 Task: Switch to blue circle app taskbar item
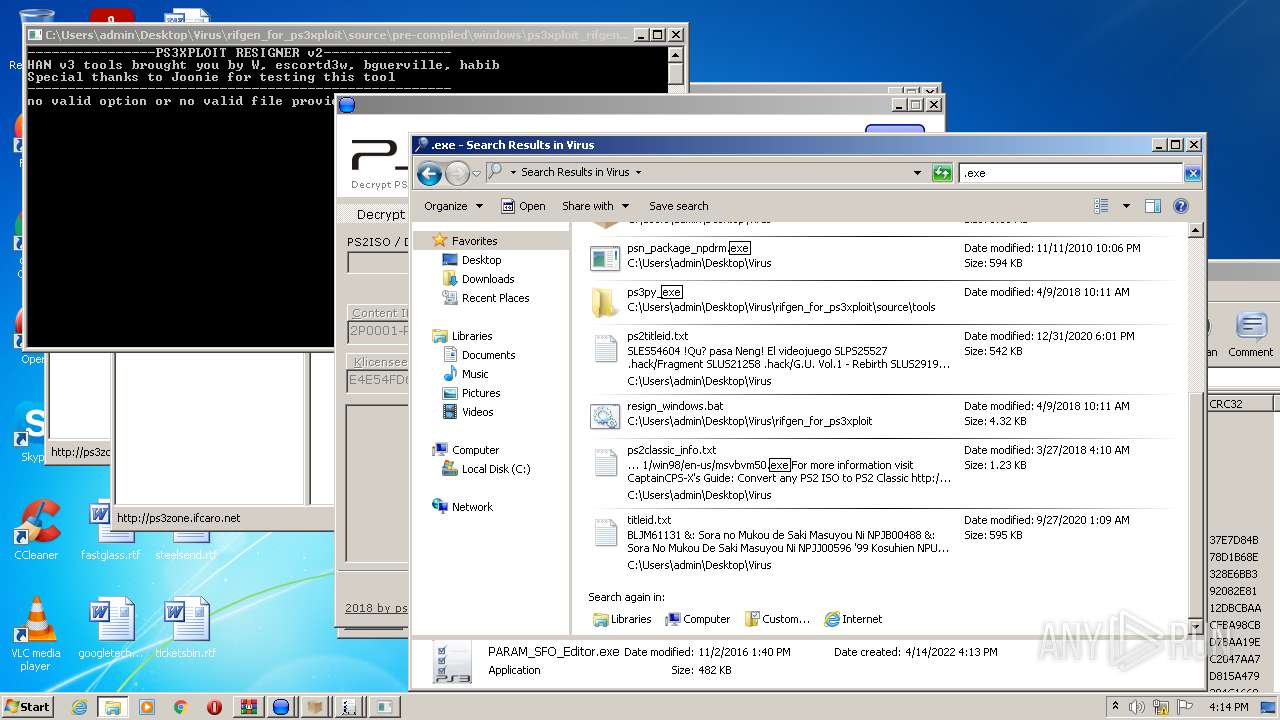pos(282,707)
